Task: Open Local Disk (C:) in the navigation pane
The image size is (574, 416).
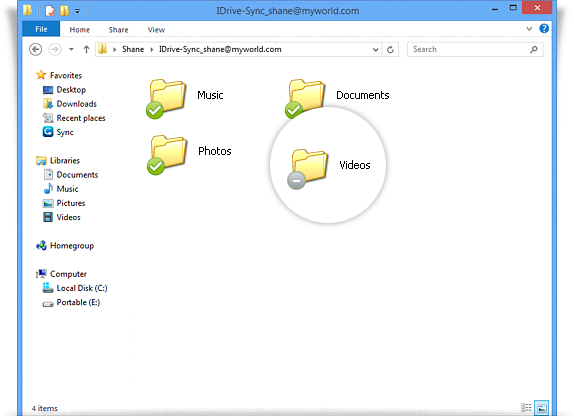Action: [75, 288]
